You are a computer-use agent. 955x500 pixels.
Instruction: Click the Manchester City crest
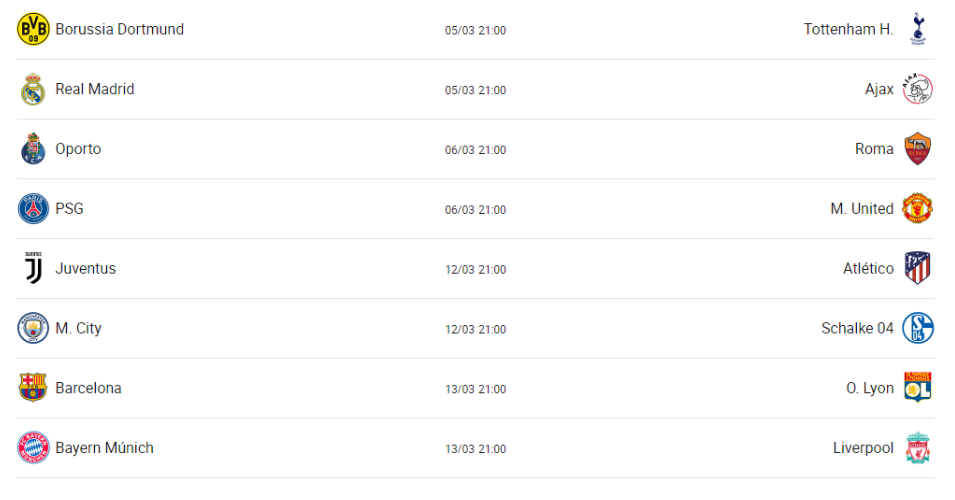[x=33, y=328]
